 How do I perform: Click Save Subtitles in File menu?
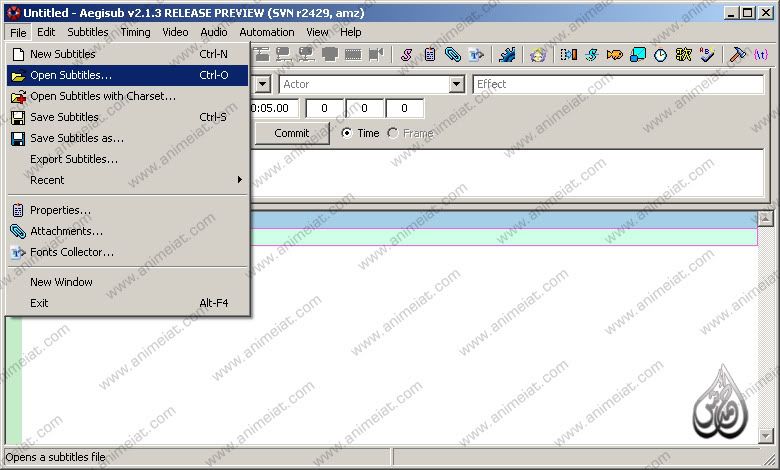pyautogui.click(x=127, y=117)
